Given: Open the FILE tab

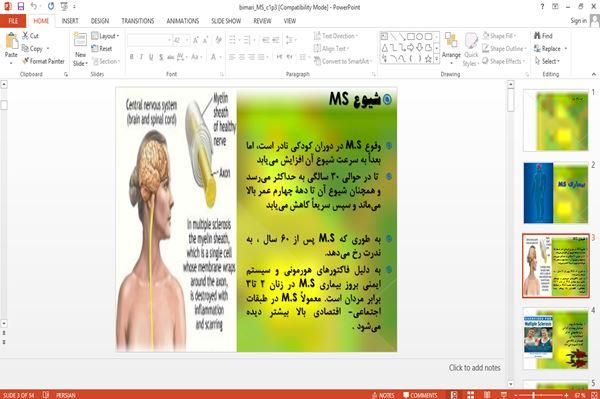Looking at the screenshot, I should pos(13,21).
